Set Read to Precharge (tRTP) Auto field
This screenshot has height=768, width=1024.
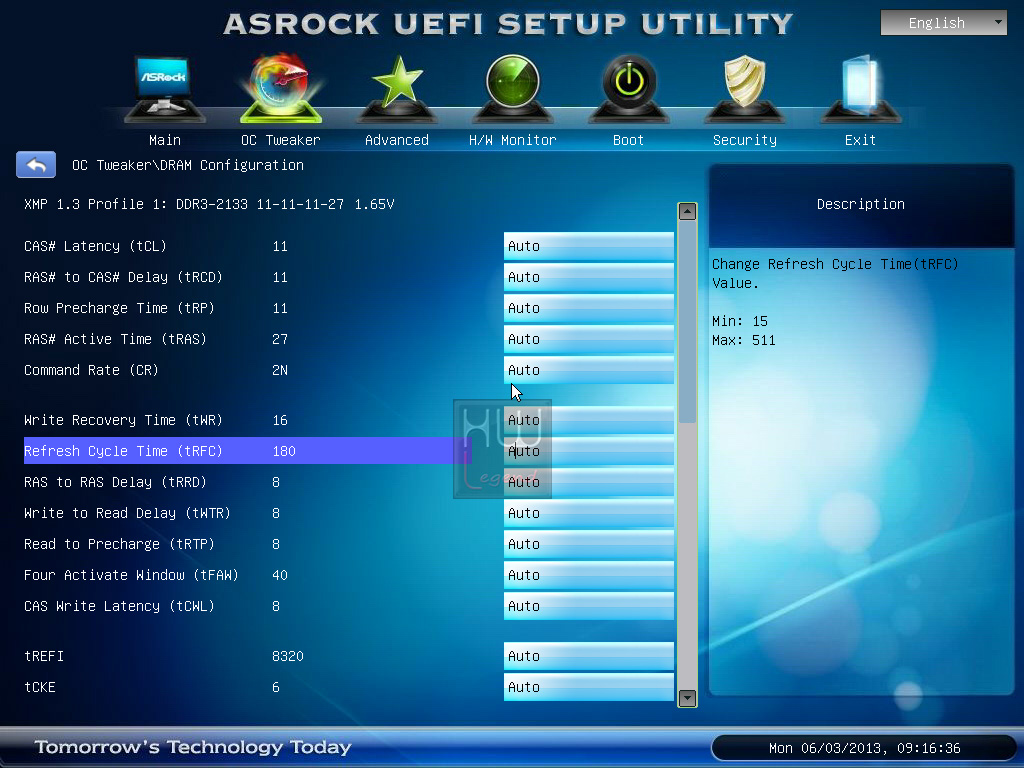click(x=588, y=544)
